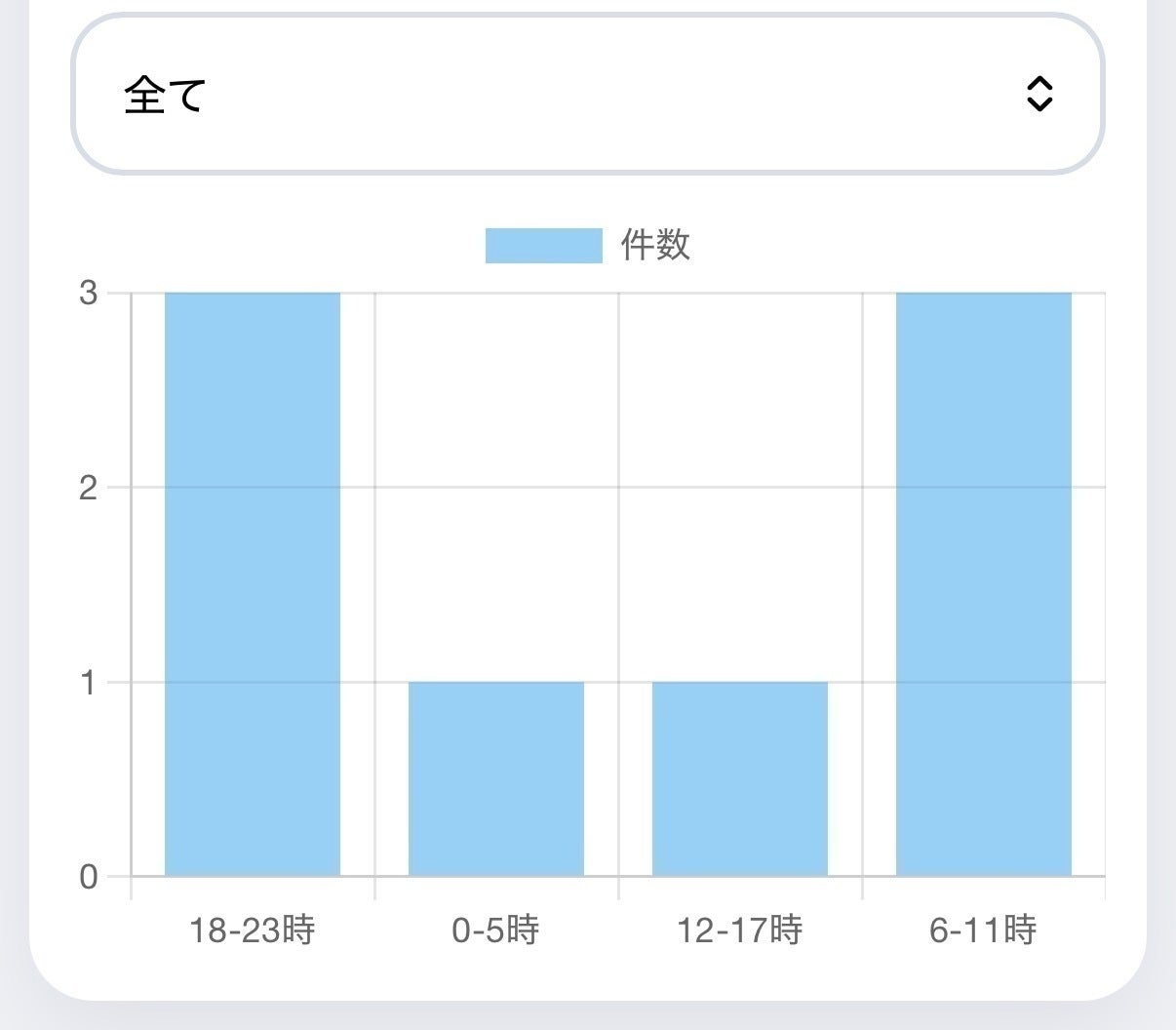Click the blue legend color square
Image resolution: width=1176 pixels, height=1030 pixels.
(543, 246)
